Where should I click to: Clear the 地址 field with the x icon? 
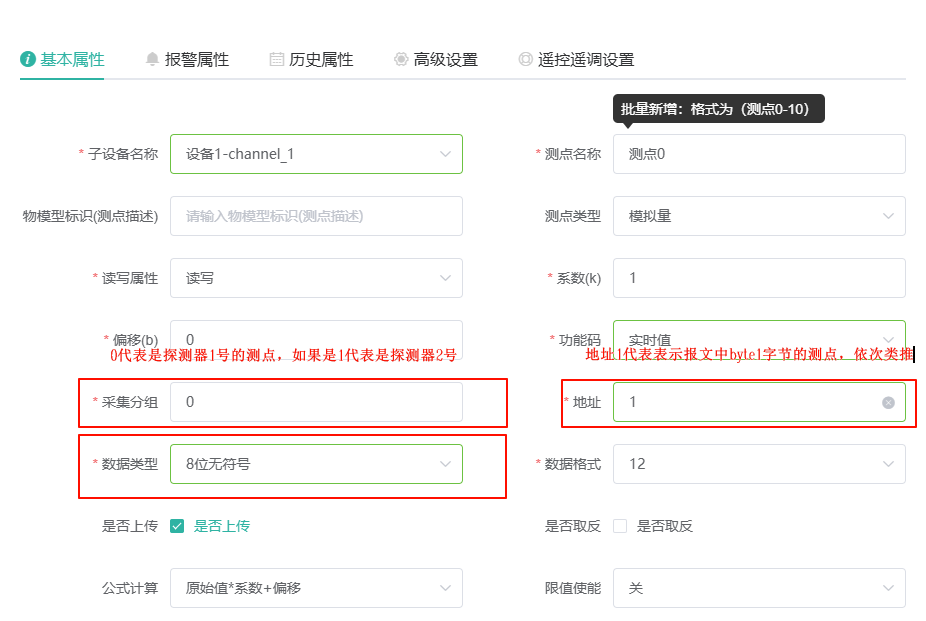[888, 403]
